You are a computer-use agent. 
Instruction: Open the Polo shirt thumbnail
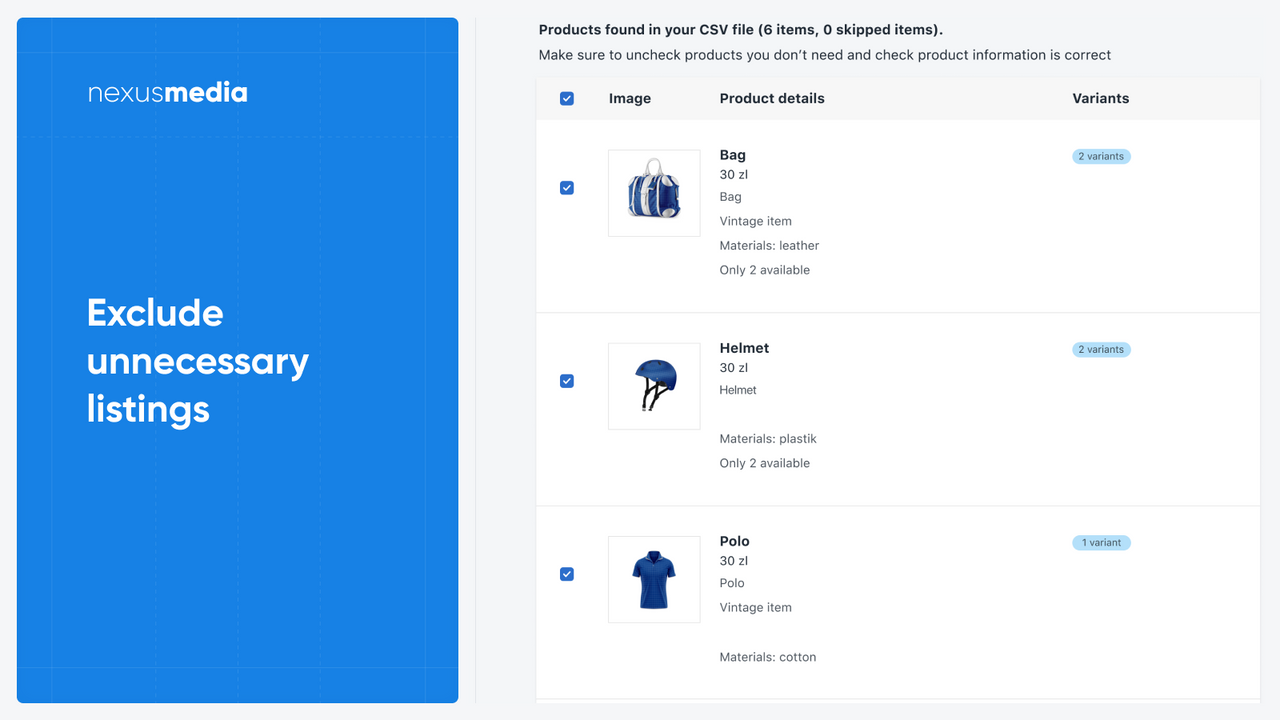click(653, 579)
